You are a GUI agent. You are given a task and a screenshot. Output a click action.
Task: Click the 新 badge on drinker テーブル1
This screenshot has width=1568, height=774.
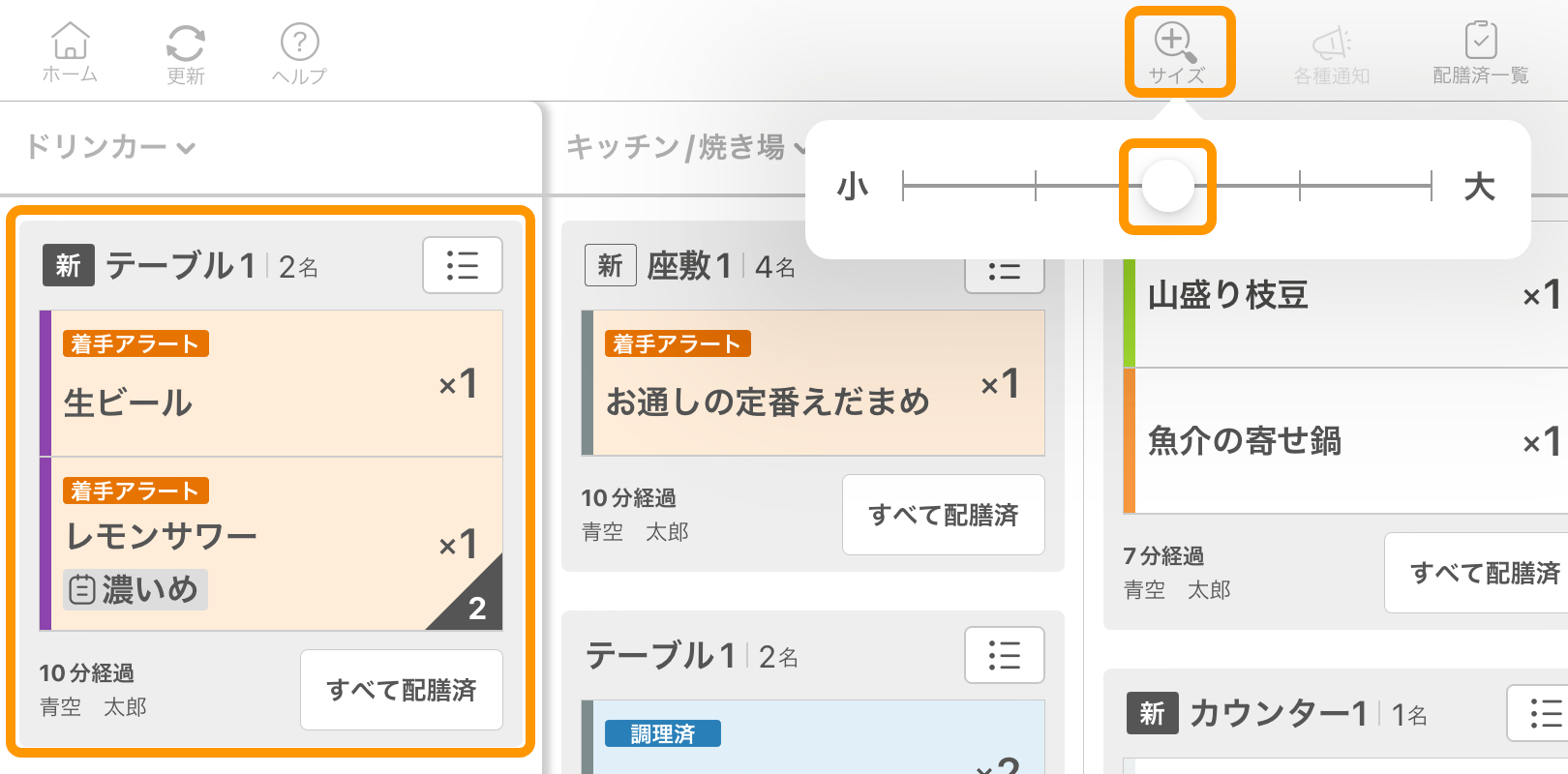(x=68, y=265)
